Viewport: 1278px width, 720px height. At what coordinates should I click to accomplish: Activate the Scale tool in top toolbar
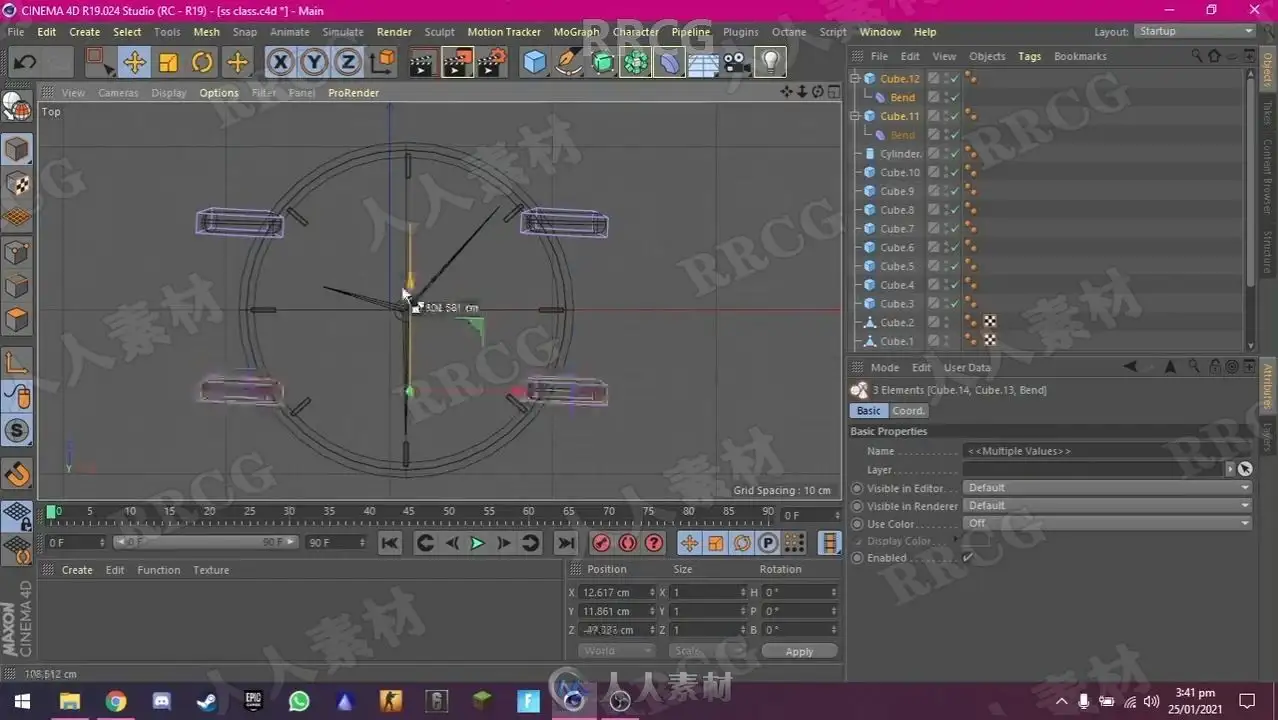point(168,63)
